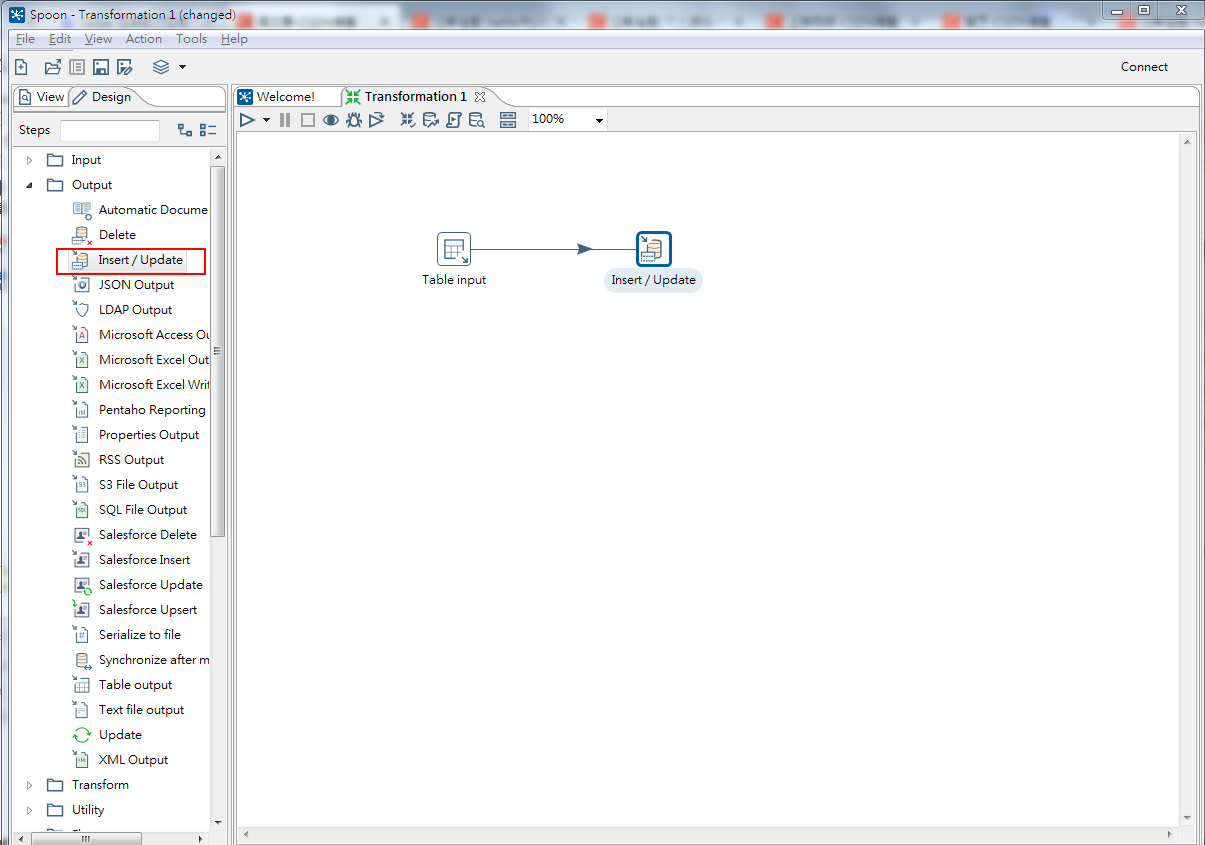This screenshot has width=1205, height=845.
Task: Open the Action menu
Action: tap(143, 39)
